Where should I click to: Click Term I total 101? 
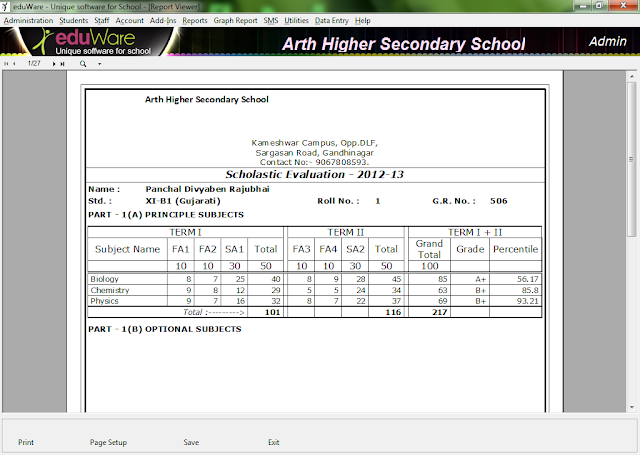pos(272,312)
